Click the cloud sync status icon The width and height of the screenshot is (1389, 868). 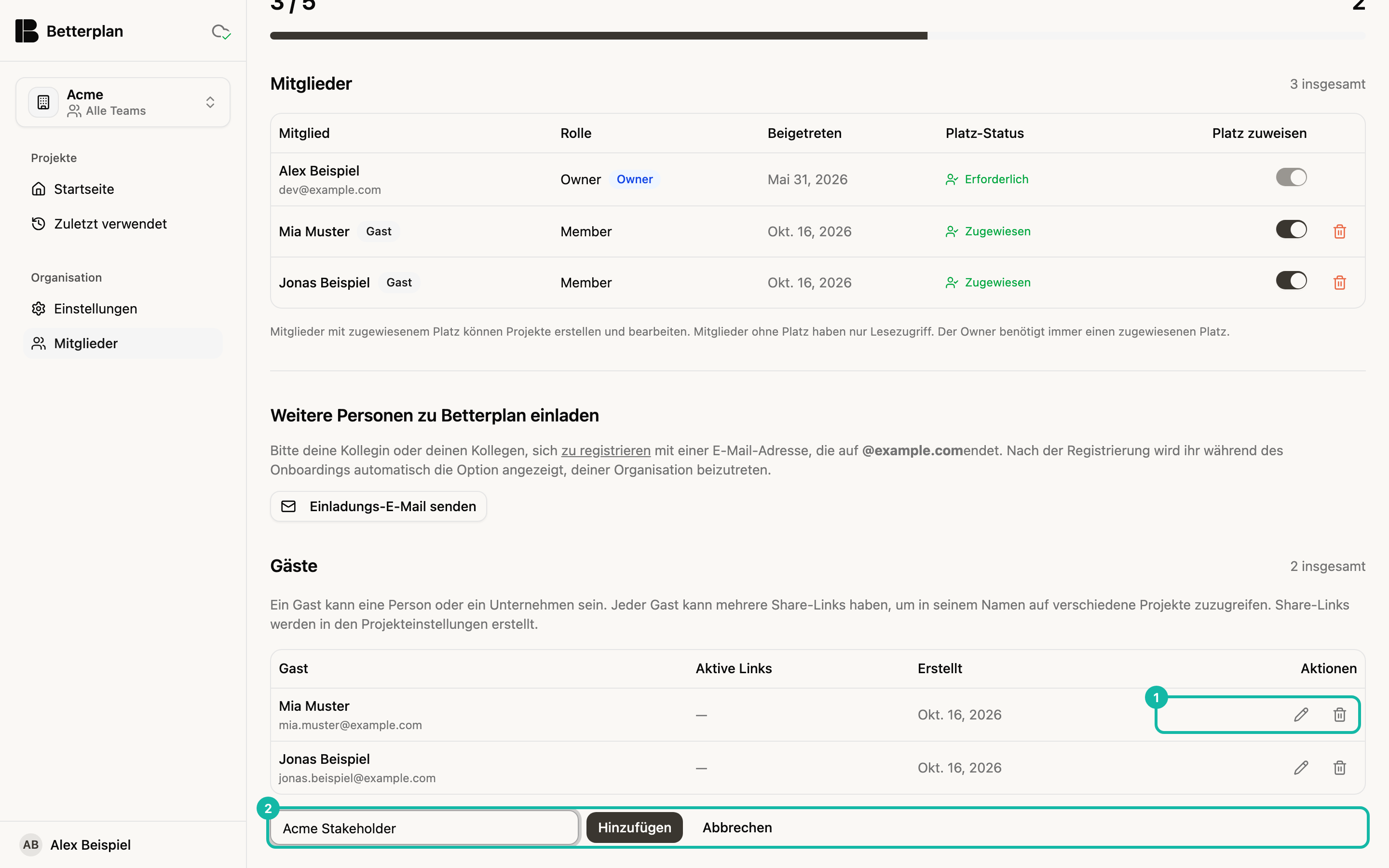click(x=221, y=31)
